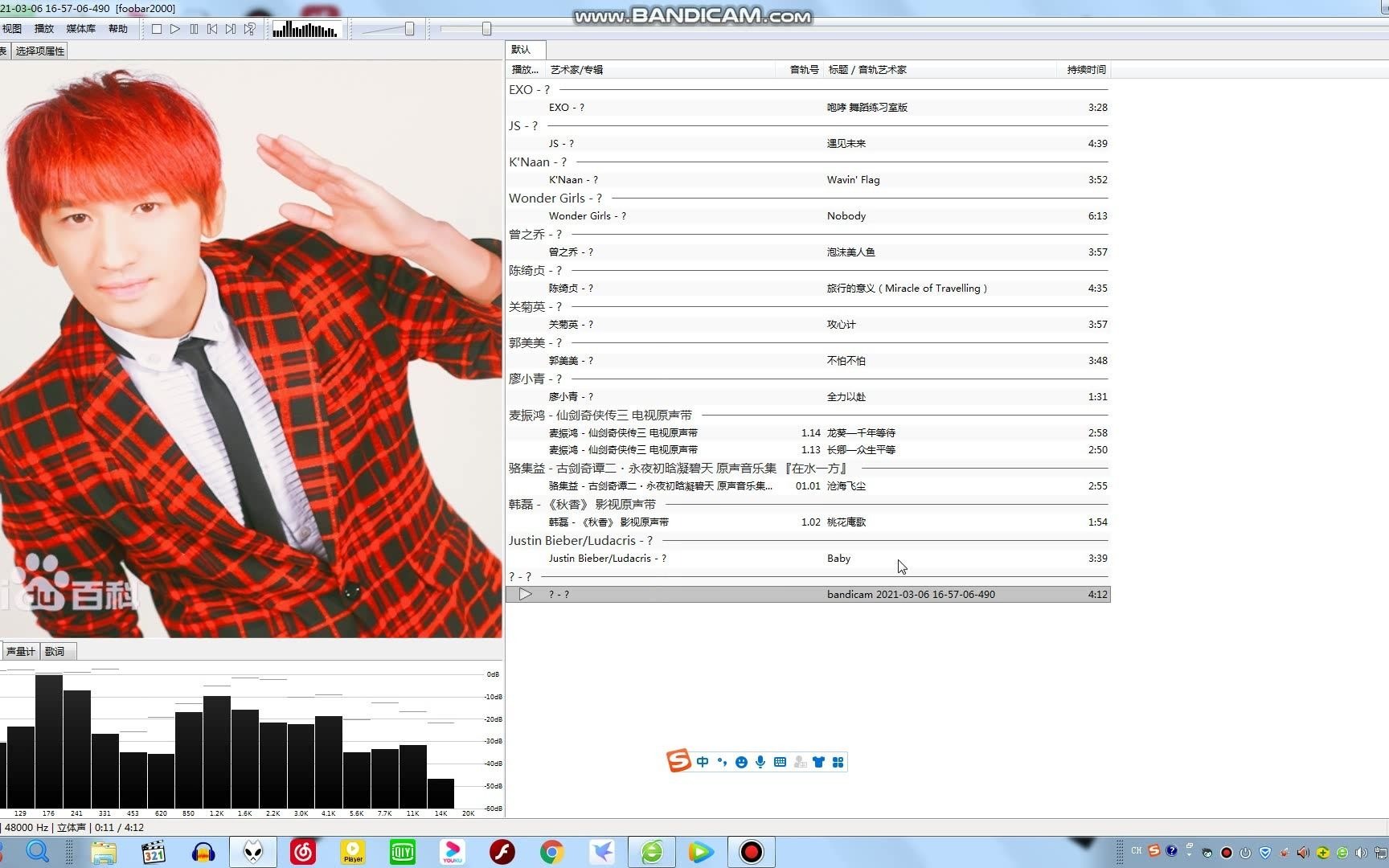Select the JS track 遇见未来

[809, 144]
